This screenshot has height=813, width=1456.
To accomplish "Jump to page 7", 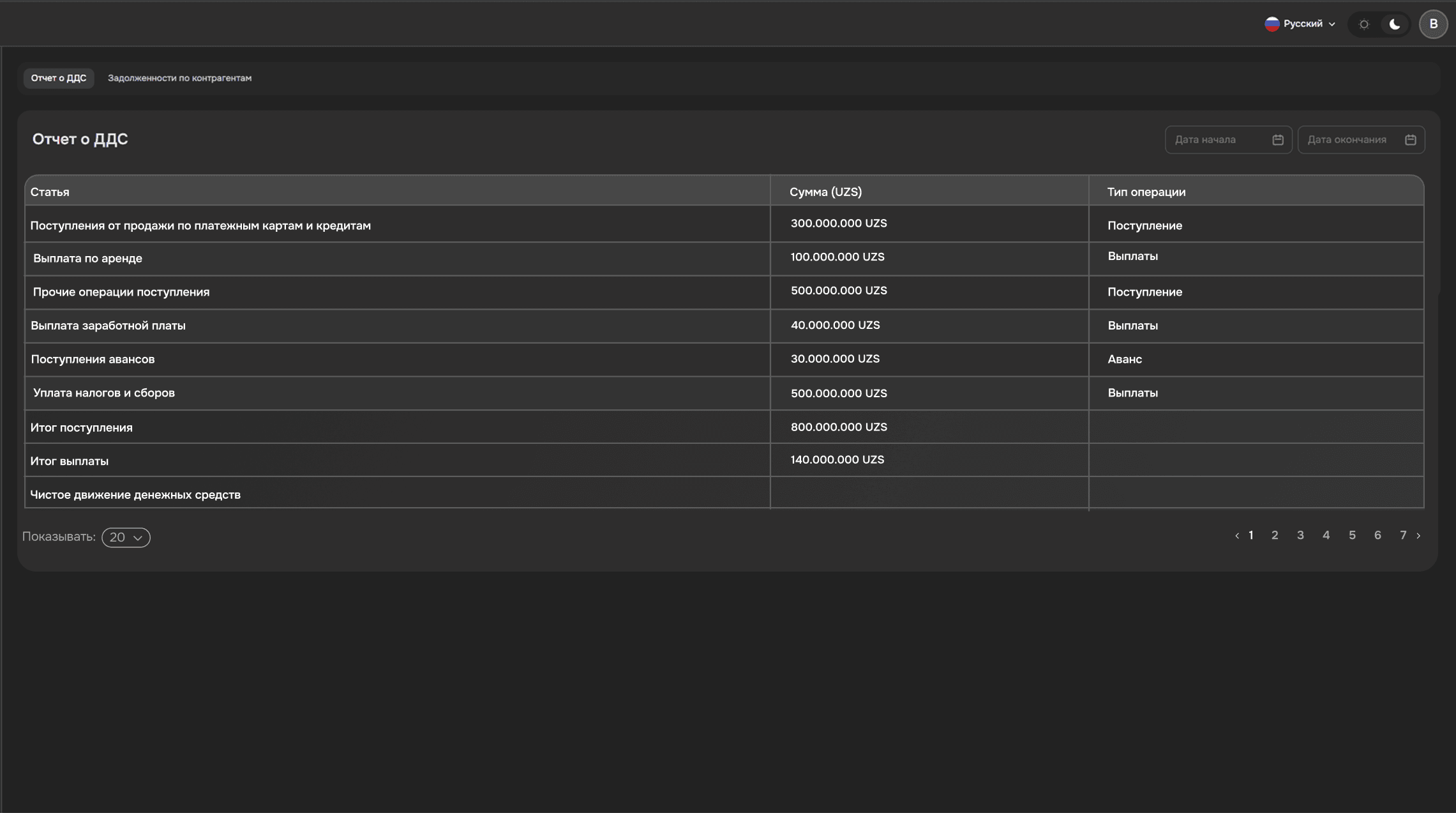I will [1403, 535].
